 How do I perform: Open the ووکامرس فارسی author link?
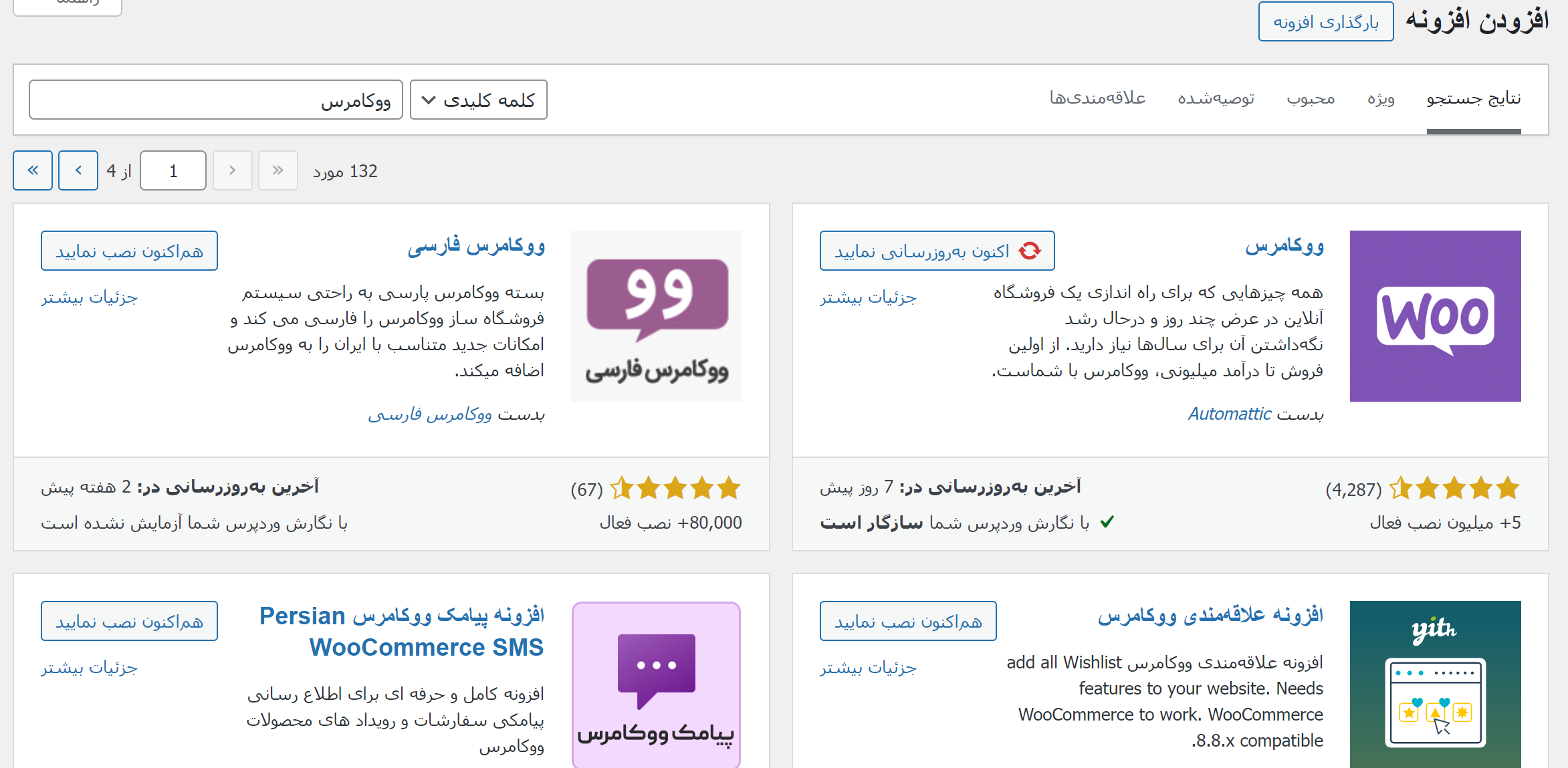430,414
